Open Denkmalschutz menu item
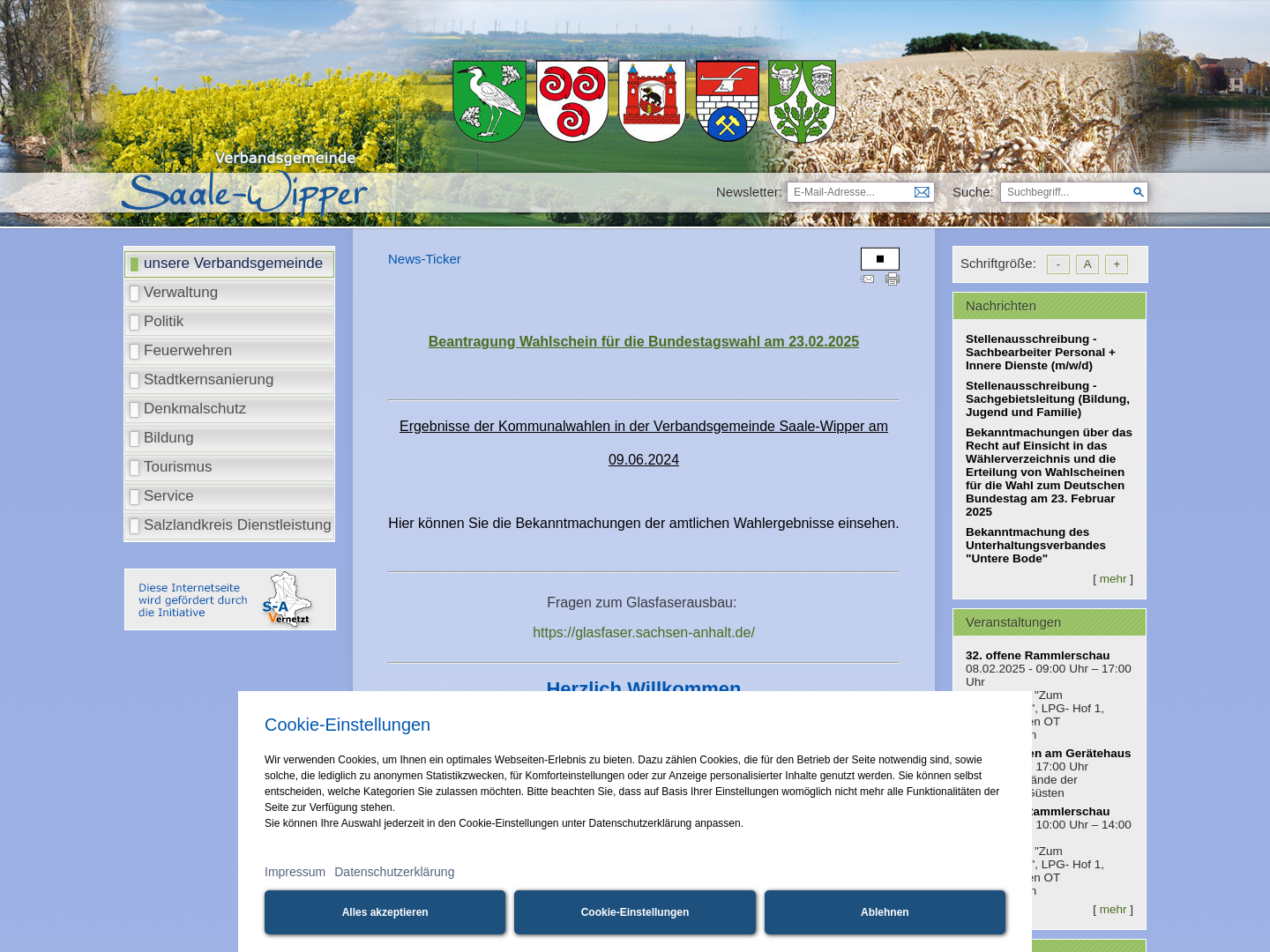The width and height of the screenshot is (1270, 952). pyautogui.click(x=229, y=409)
